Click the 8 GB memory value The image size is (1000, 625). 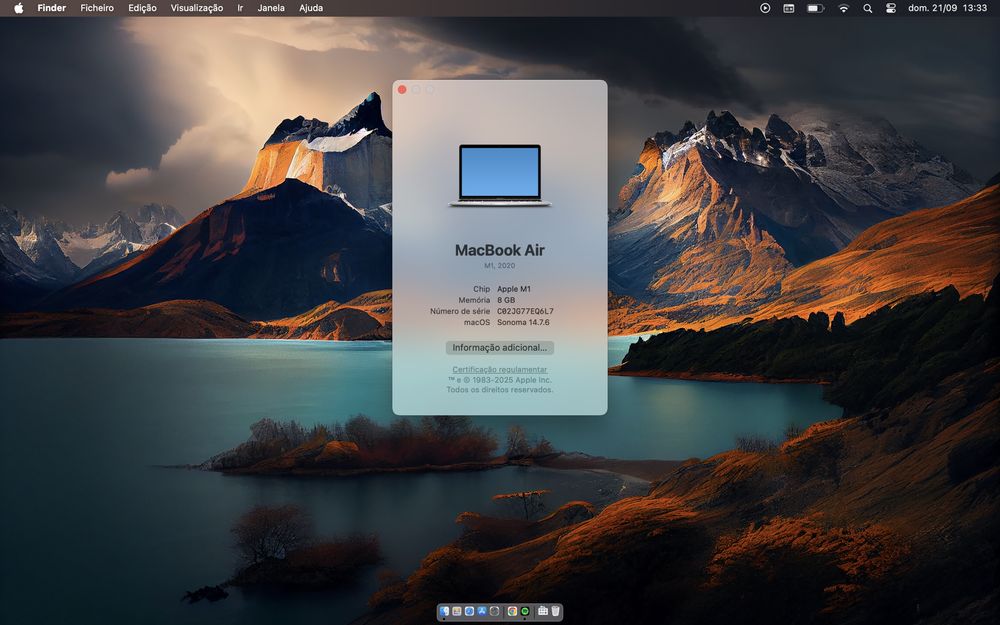coord(506,300)
